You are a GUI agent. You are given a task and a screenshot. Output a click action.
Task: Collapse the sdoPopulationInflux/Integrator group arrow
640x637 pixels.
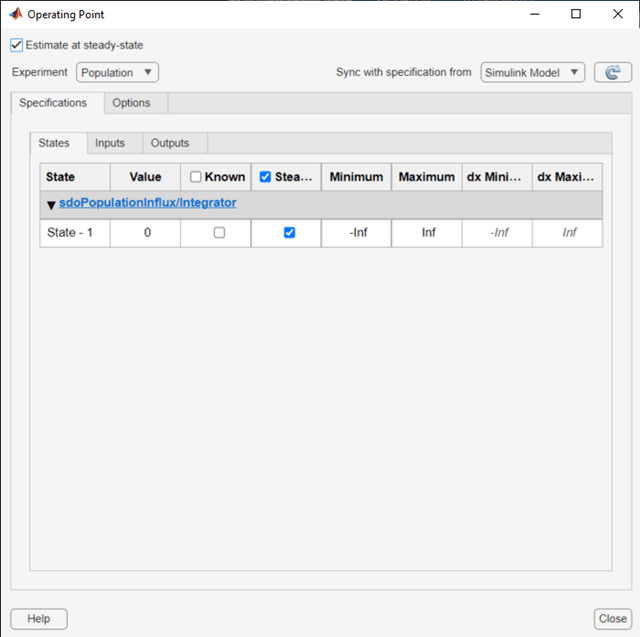coord(51,204)
